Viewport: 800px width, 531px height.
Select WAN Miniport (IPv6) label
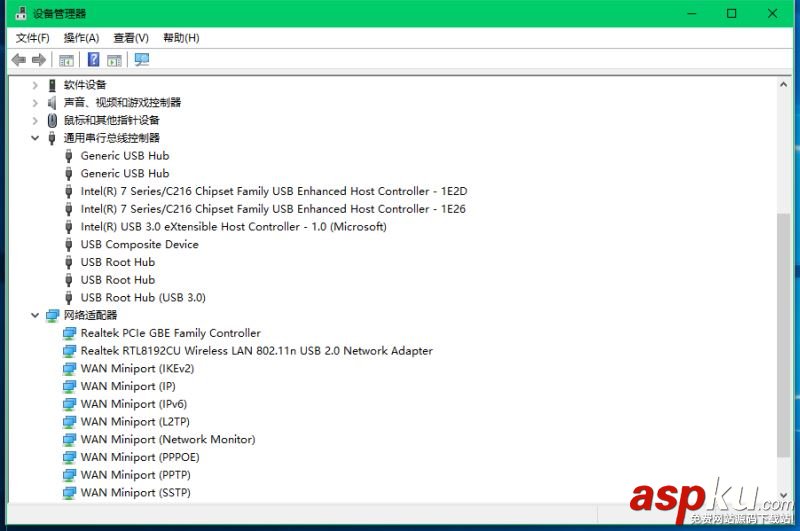coord(134,404)
